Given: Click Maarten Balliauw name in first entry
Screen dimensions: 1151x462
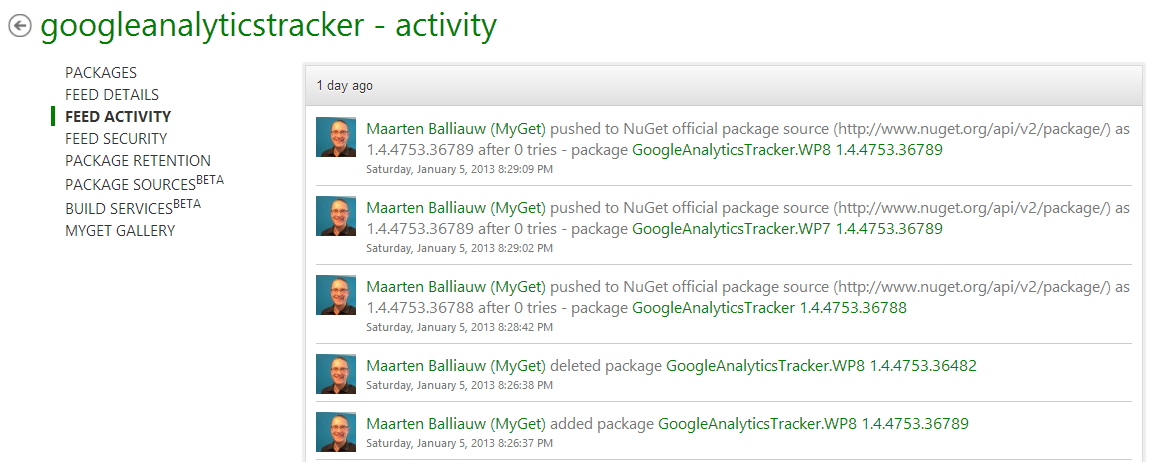Looking at the screenshot, I should coord(456,129).
